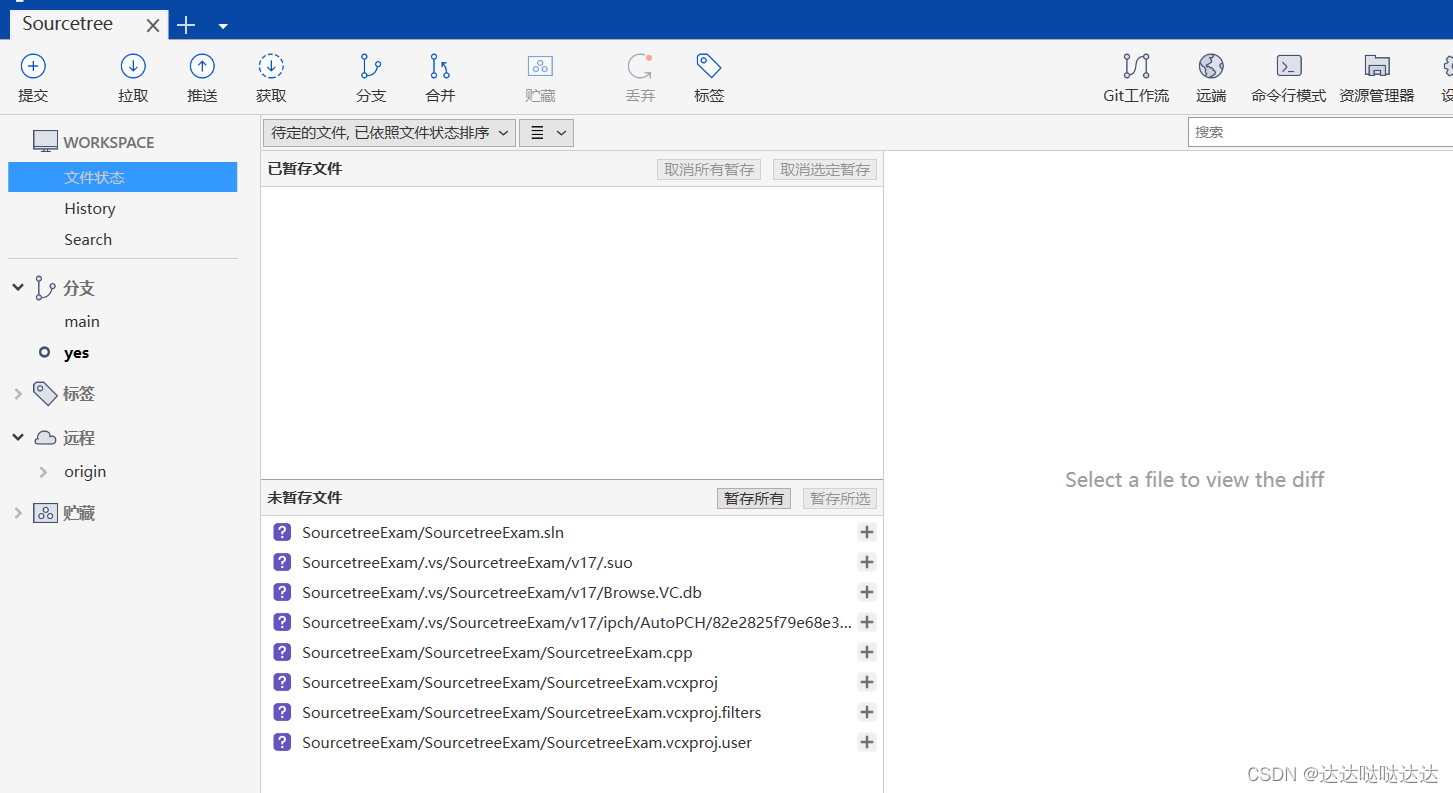Stage the .suo file with its plus icon
Viewport: 1453px width, 793px height.
[x=867, y=563]
